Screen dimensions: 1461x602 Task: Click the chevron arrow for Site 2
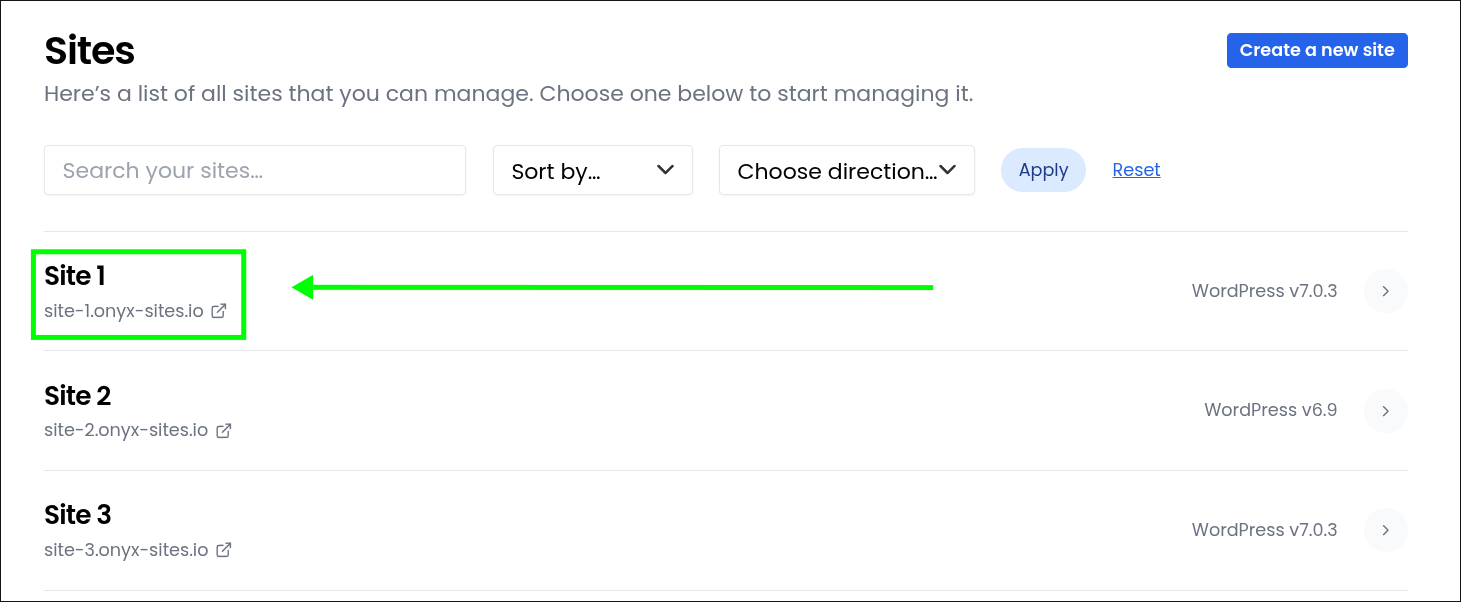tap(1385, 410)
